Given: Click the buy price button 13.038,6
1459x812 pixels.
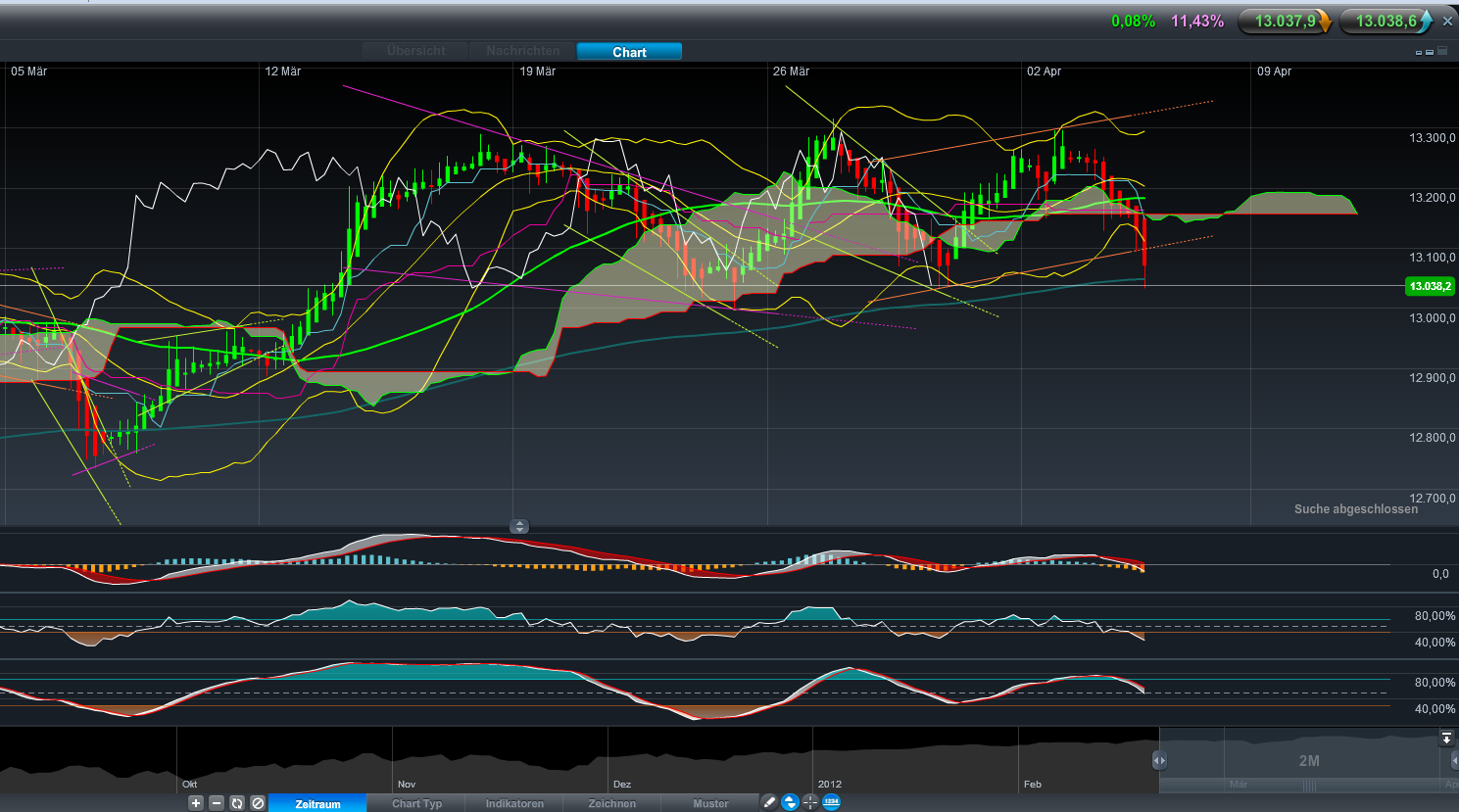Looking at the screenshot, I should click(1386, 22).
